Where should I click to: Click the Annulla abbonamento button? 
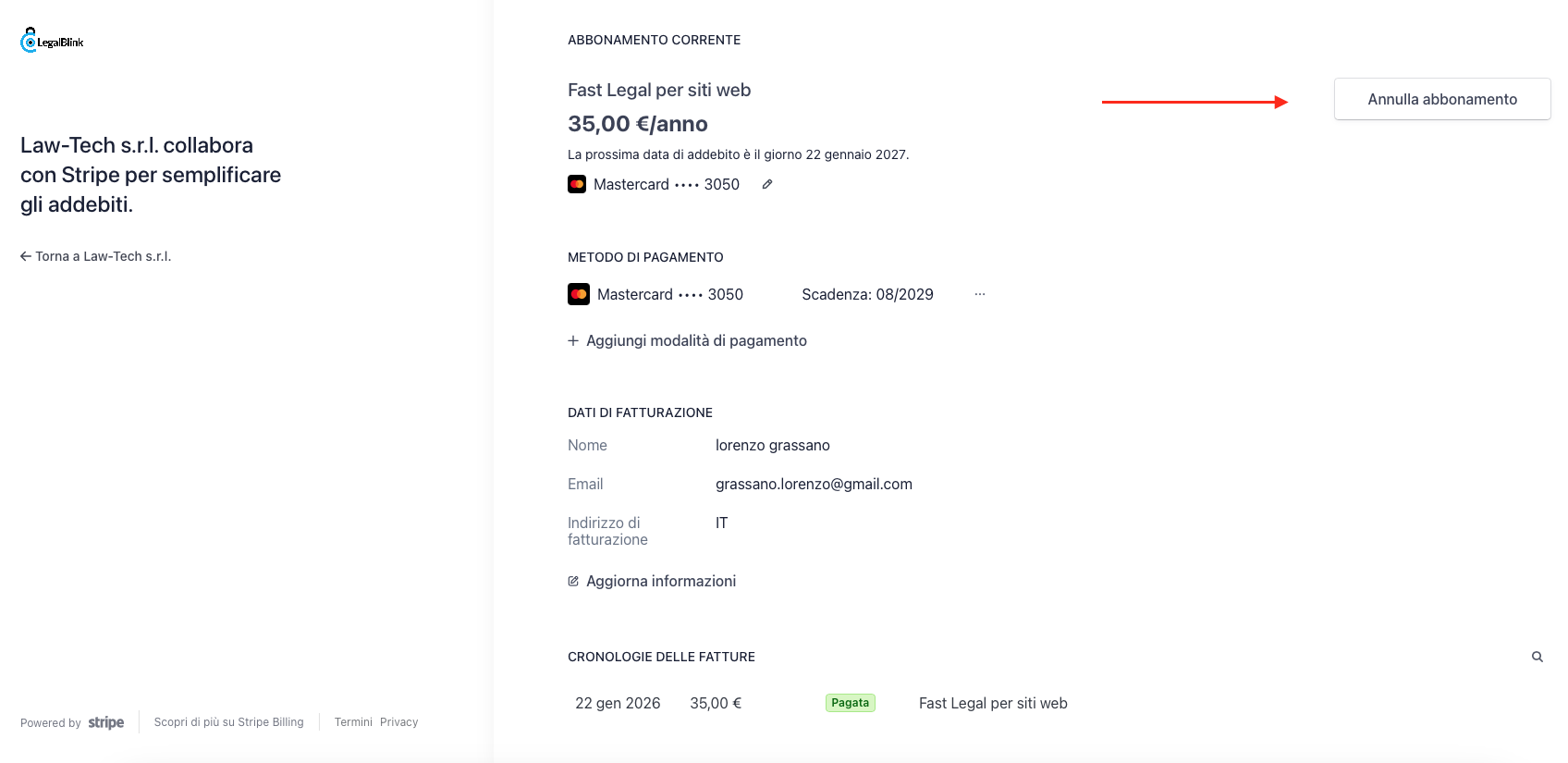tap(1442, 99)
